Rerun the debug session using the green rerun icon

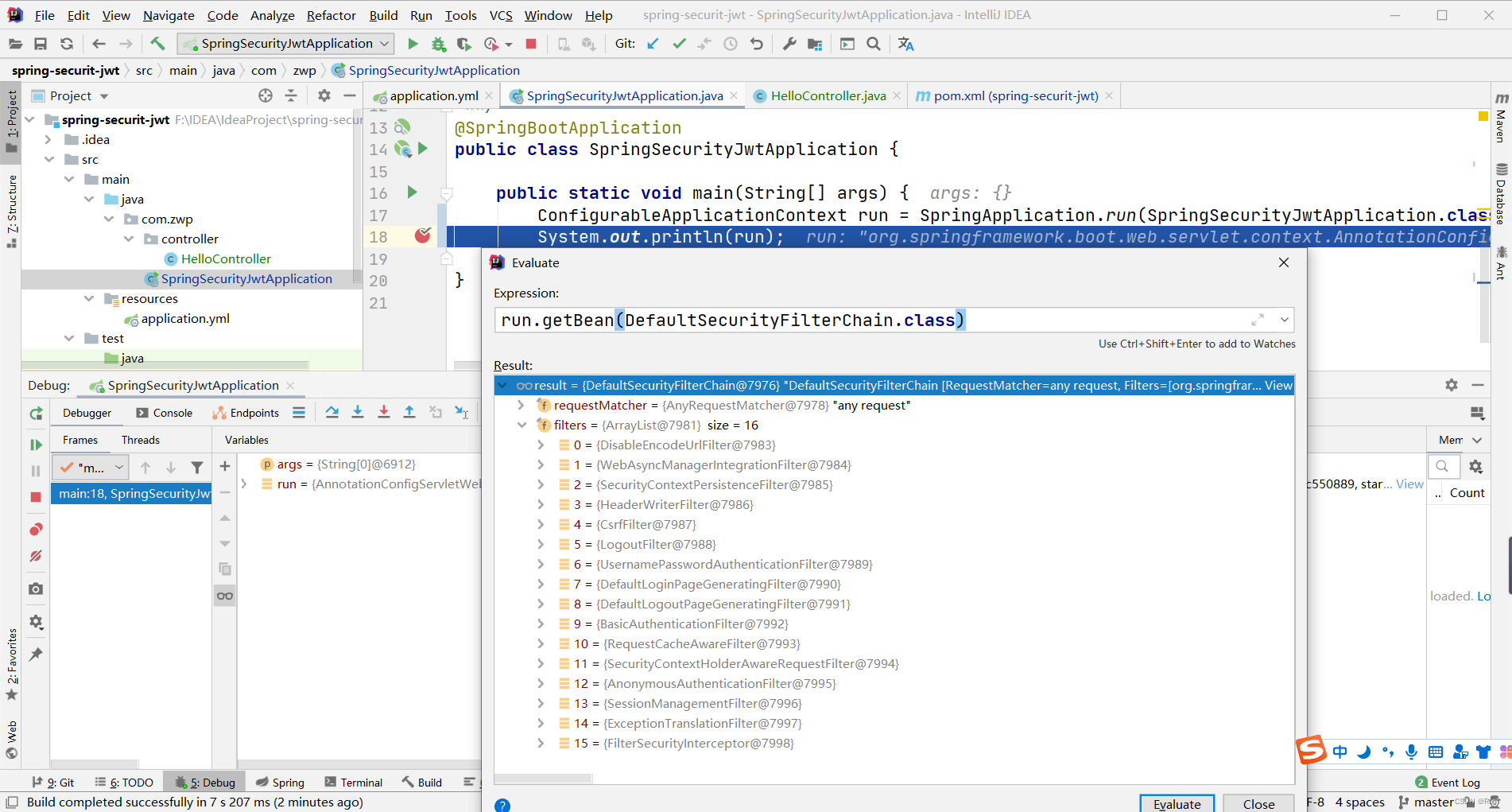(x=36, y=413)
